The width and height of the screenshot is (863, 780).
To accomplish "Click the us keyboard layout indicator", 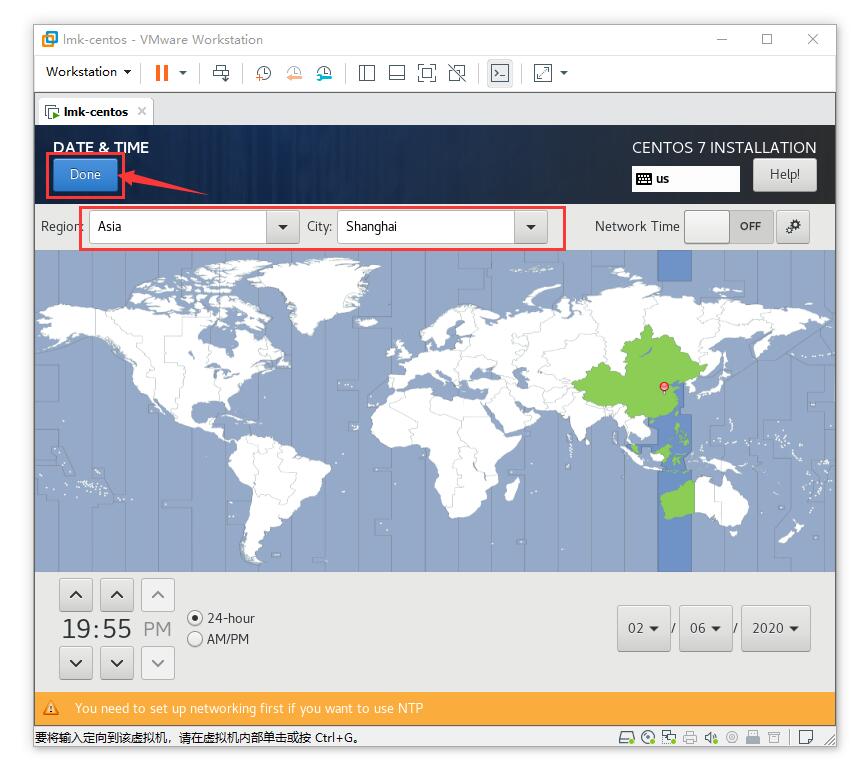I will pyautogui.click(x=685, y=179).
